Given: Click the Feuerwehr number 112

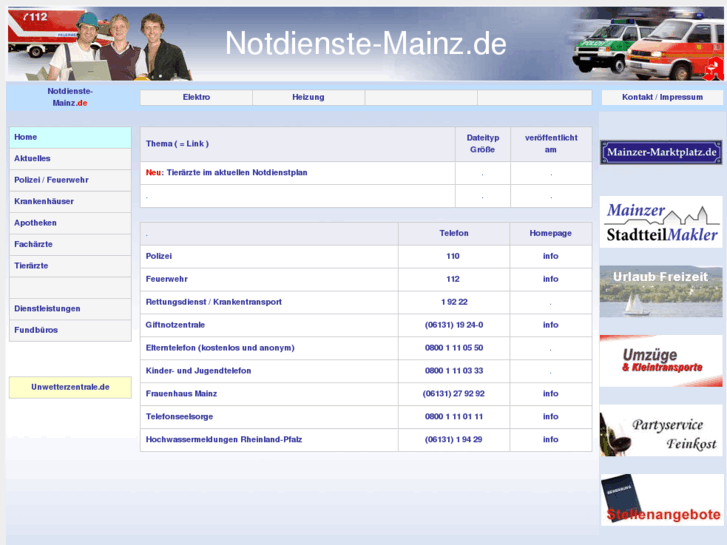Looking at the screenshot, I should point(453,279).
